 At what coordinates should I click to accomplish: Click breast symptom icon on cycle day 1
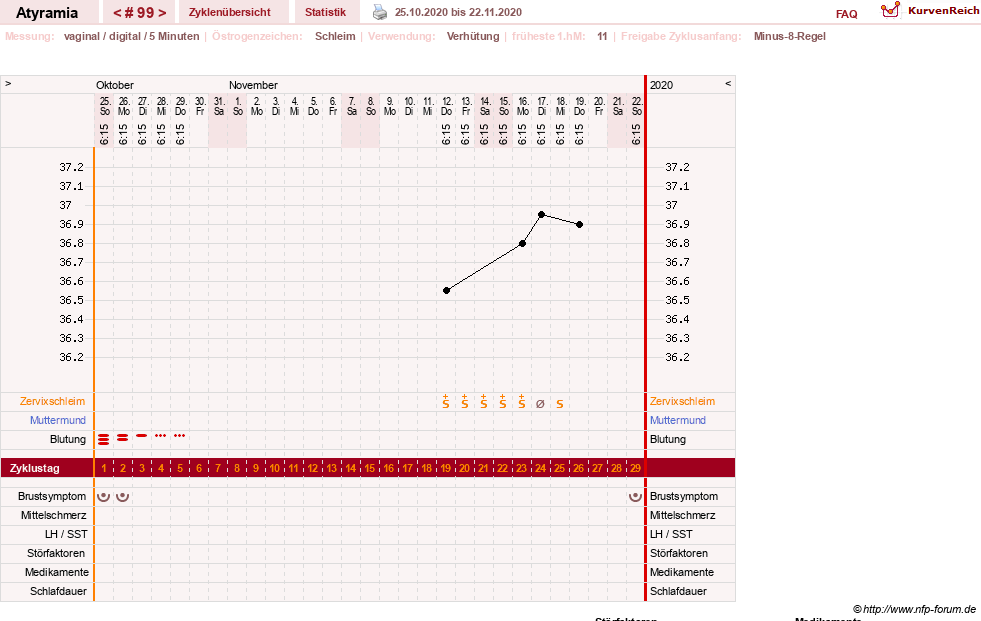[104, 497]
